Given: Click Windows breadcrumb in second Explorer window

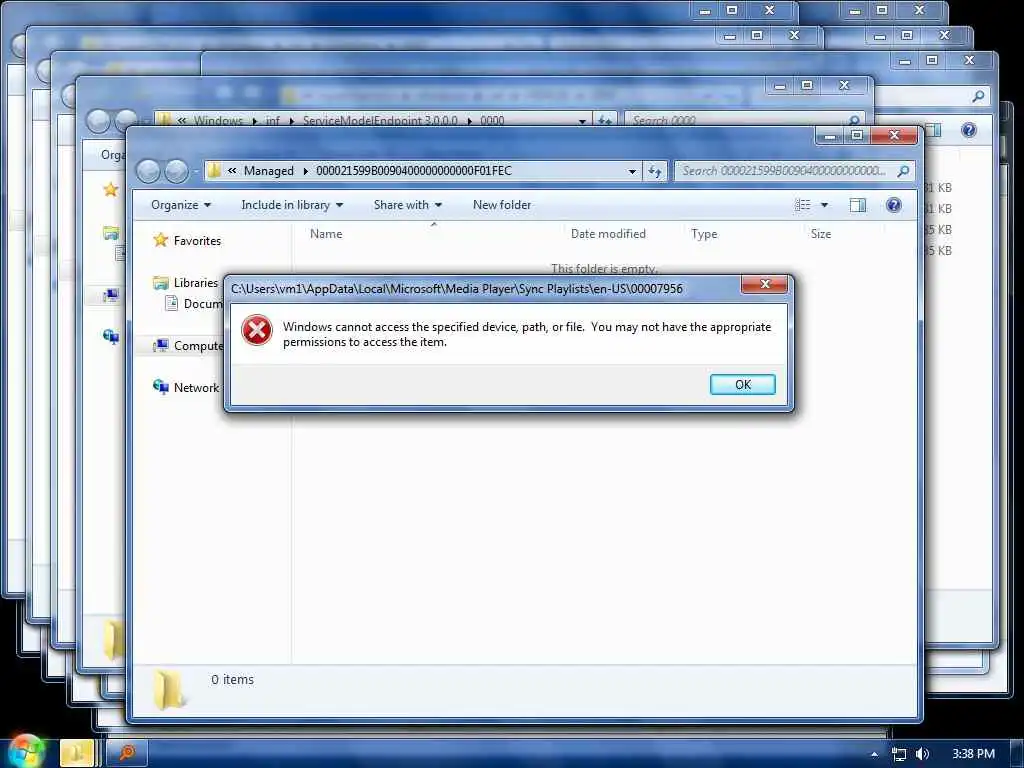Looking at the screenshot, I should click(218, 121).
